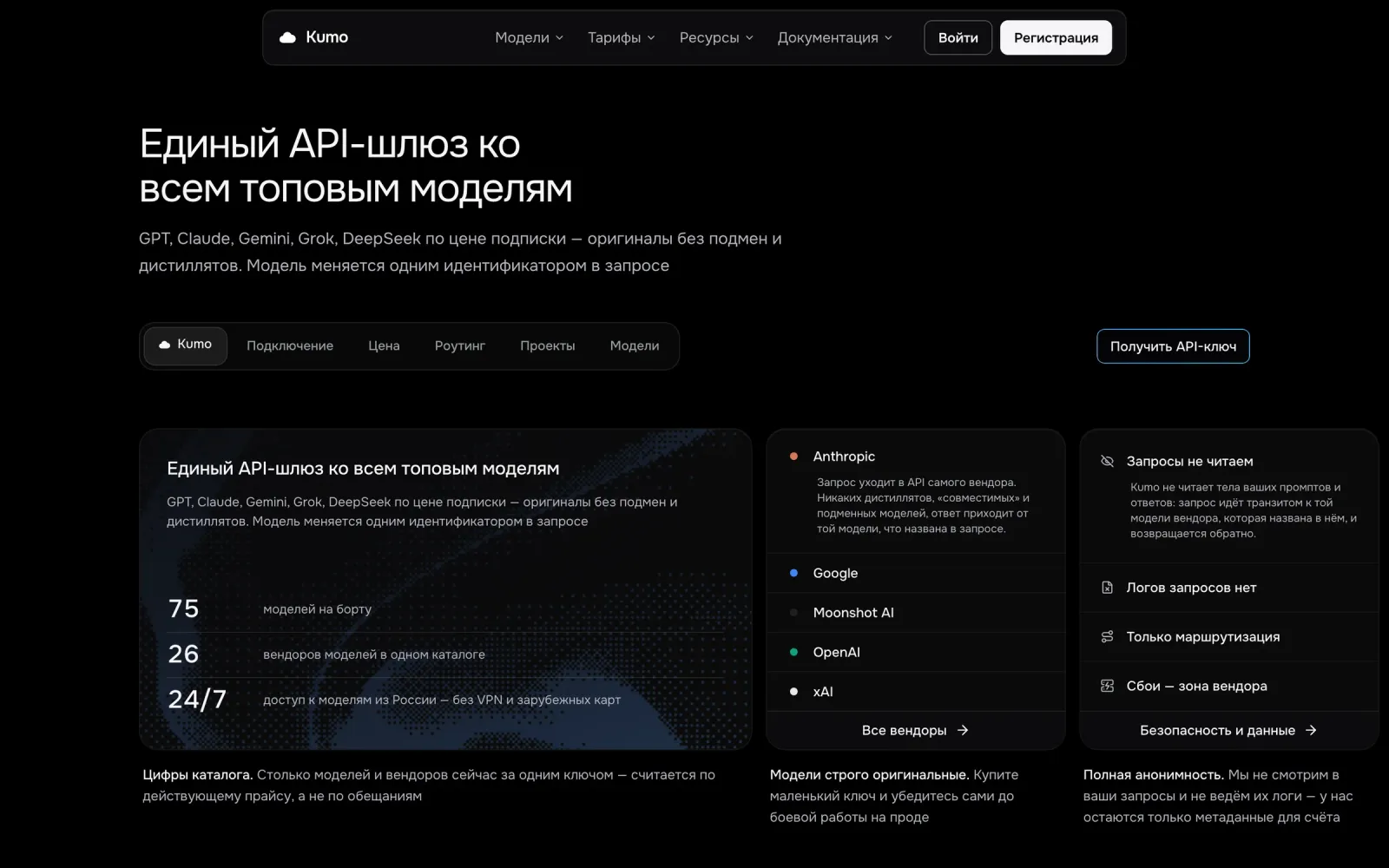The height and width of the screenshot is (868, 1389).
Task: Click the green dot next to OpenAI
Action: (x=793, y=652)
